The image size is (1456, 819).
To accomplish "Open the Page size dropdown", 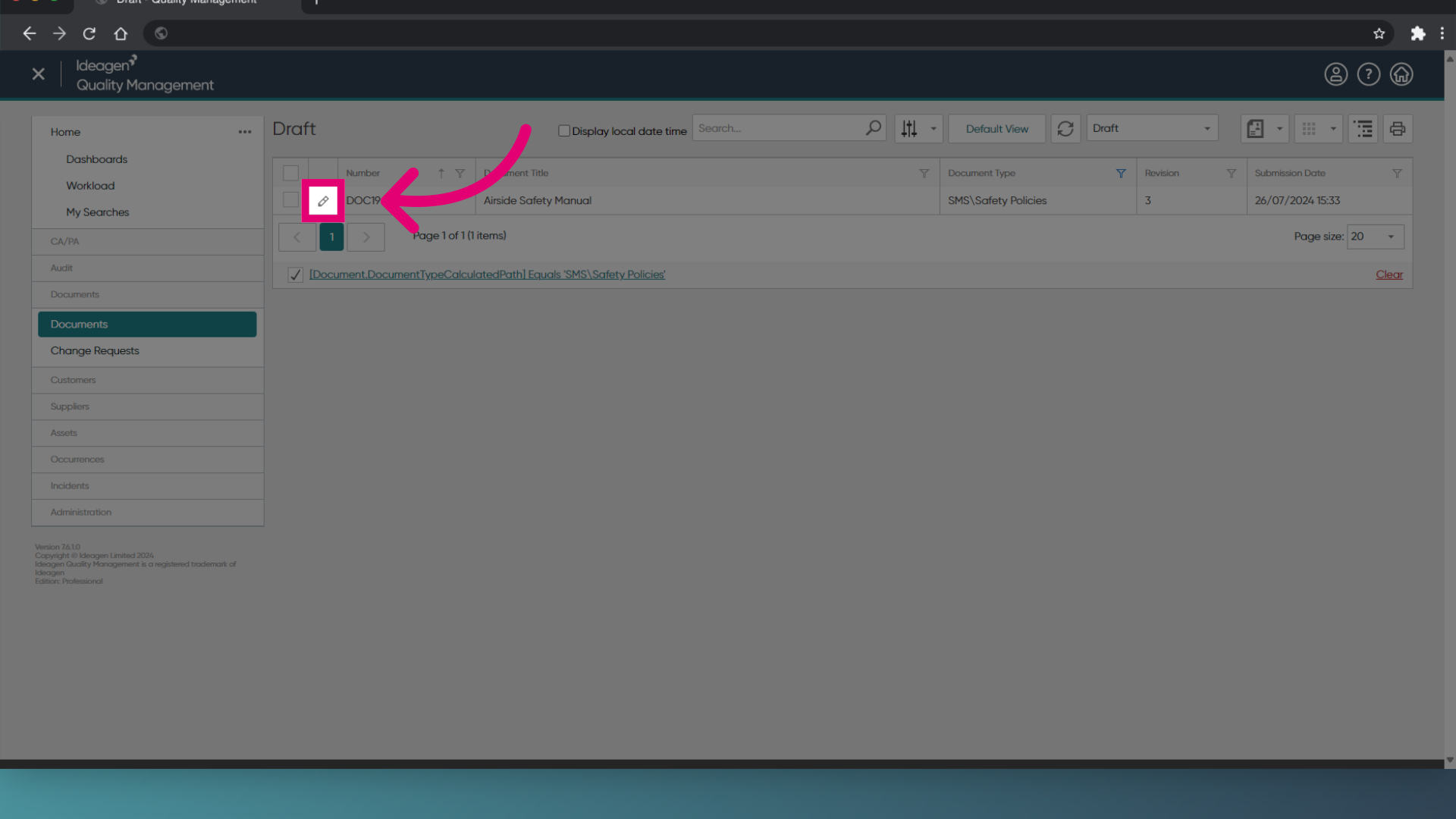I will (x=1375, y=237).
